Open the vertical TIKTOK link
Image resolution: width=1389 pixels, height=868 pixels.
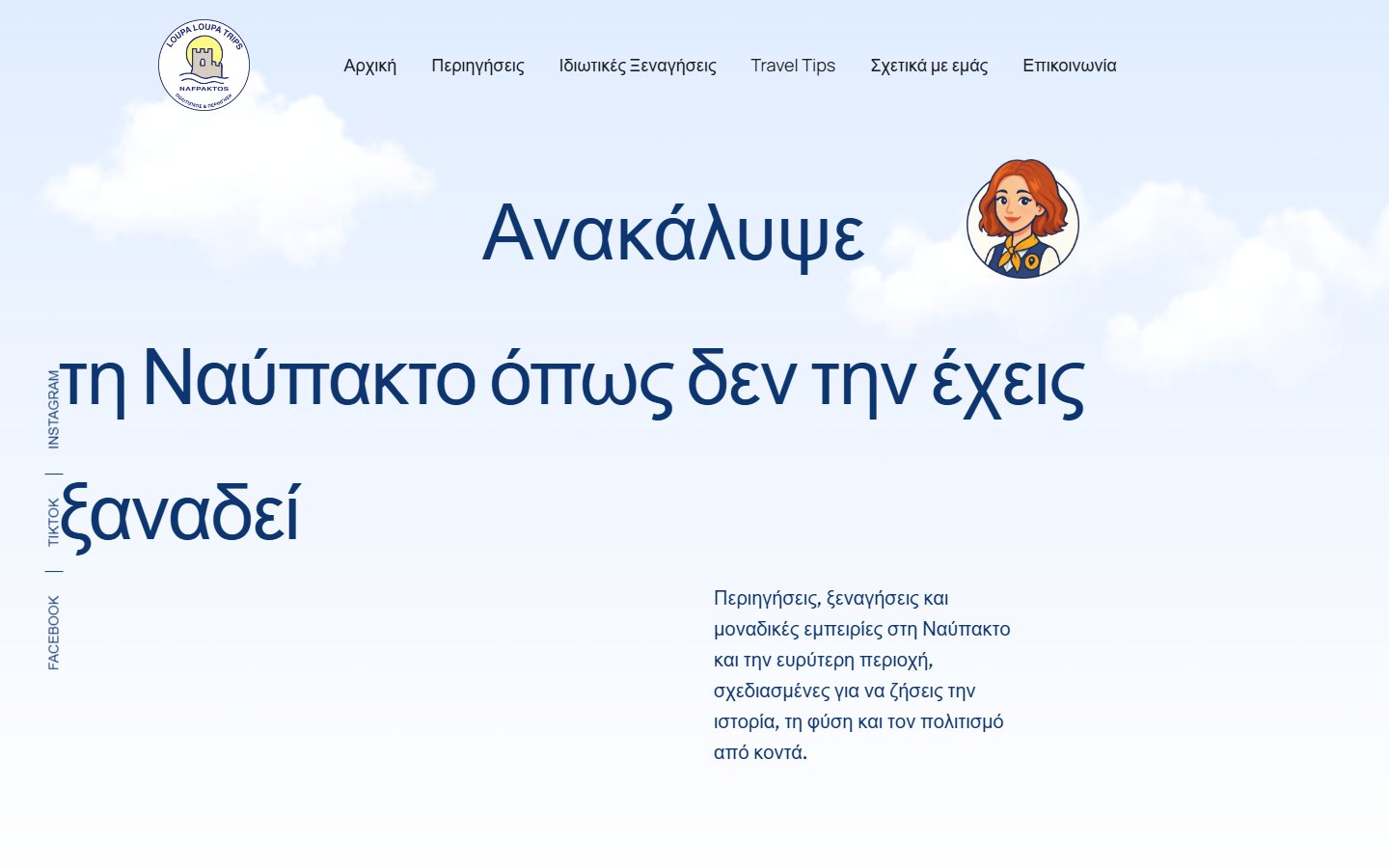point(54,522)
